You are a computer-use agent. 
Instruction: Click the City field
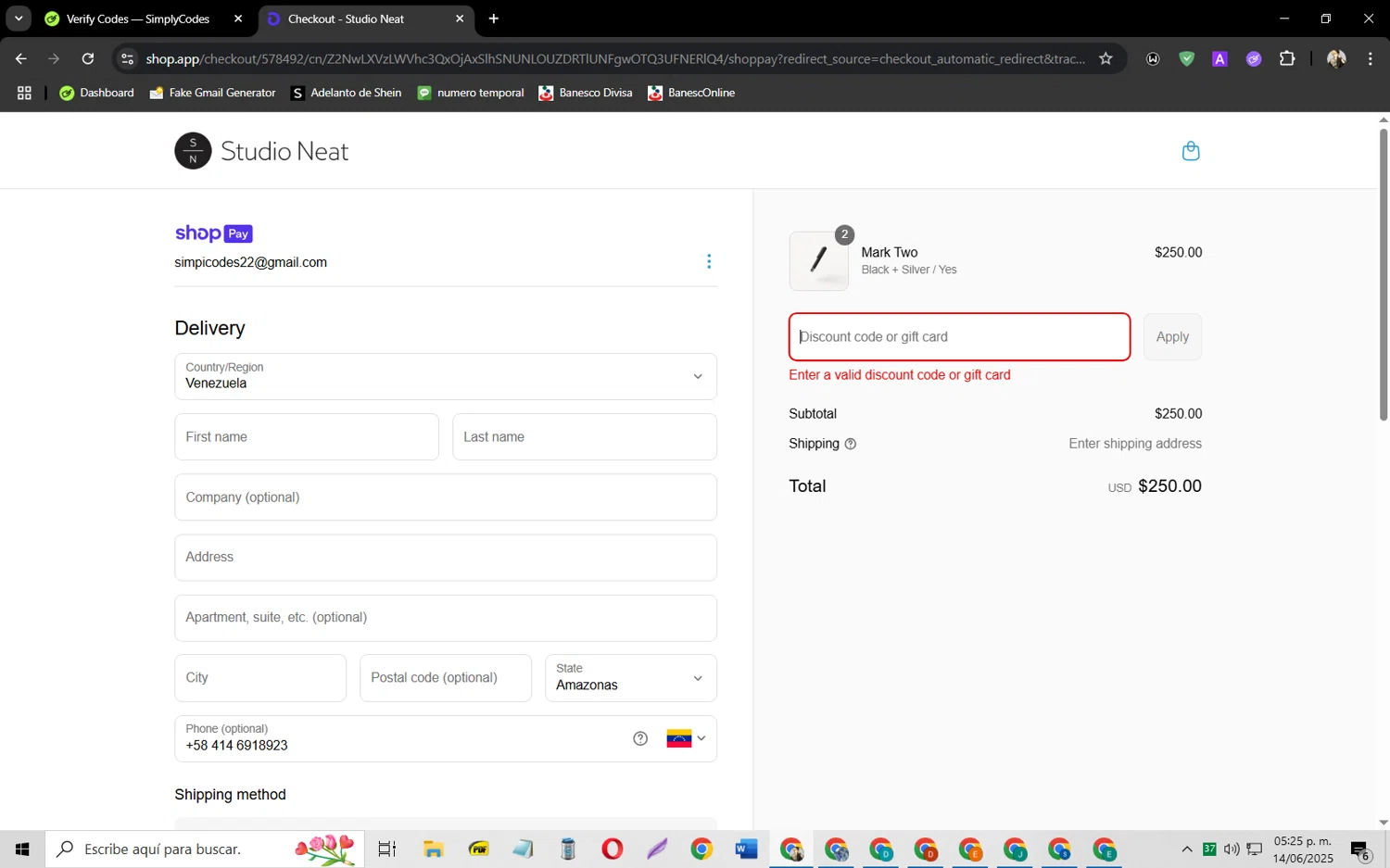click(x=260, y=678)
